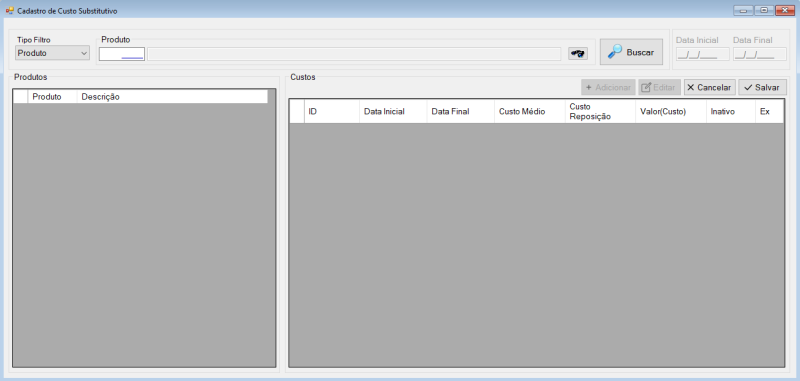This screenshot has height=381, width=800.
Task: Click the Valor(Custo) column header
Action: [670, 111]
